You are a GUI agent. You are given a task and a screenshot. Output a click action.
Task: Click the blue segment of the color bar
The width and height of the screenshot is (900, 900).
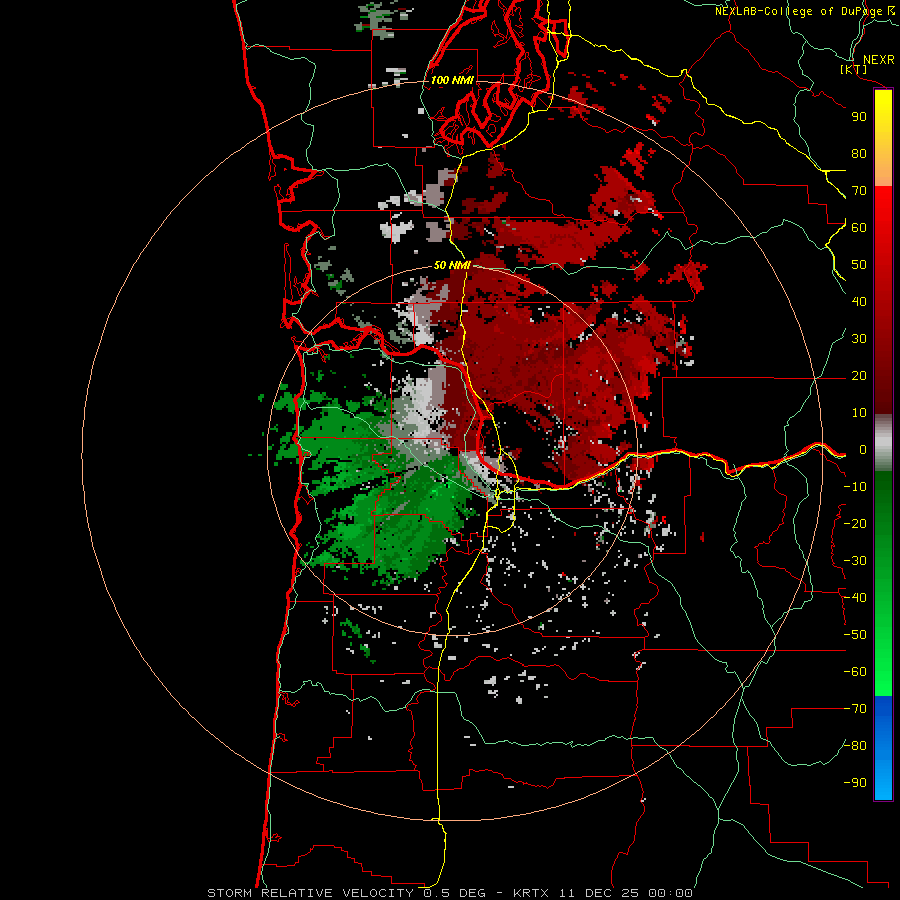(883, 747)
